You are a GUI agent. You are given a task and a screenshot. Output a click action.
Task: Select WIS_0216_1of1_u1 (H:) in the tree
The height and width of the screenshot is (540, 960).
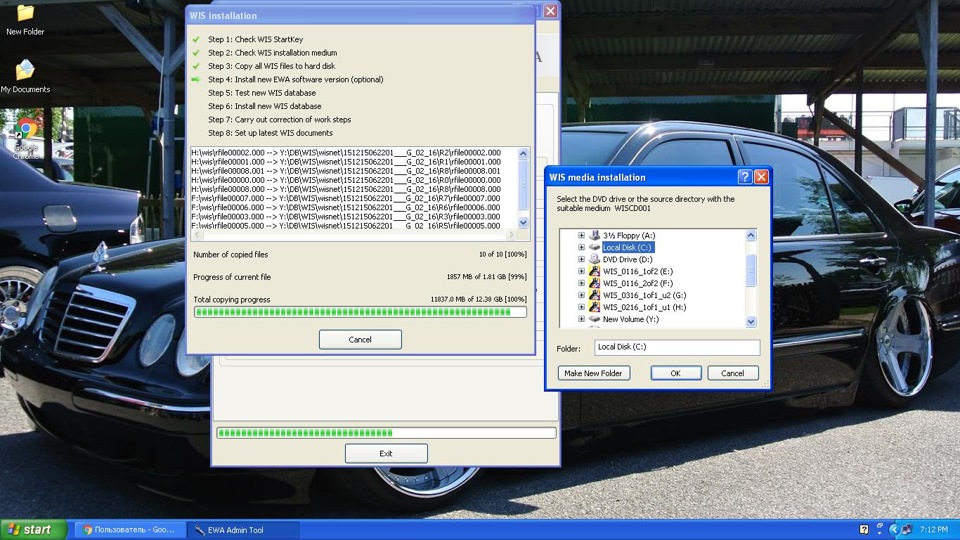[x=644, y=307]
